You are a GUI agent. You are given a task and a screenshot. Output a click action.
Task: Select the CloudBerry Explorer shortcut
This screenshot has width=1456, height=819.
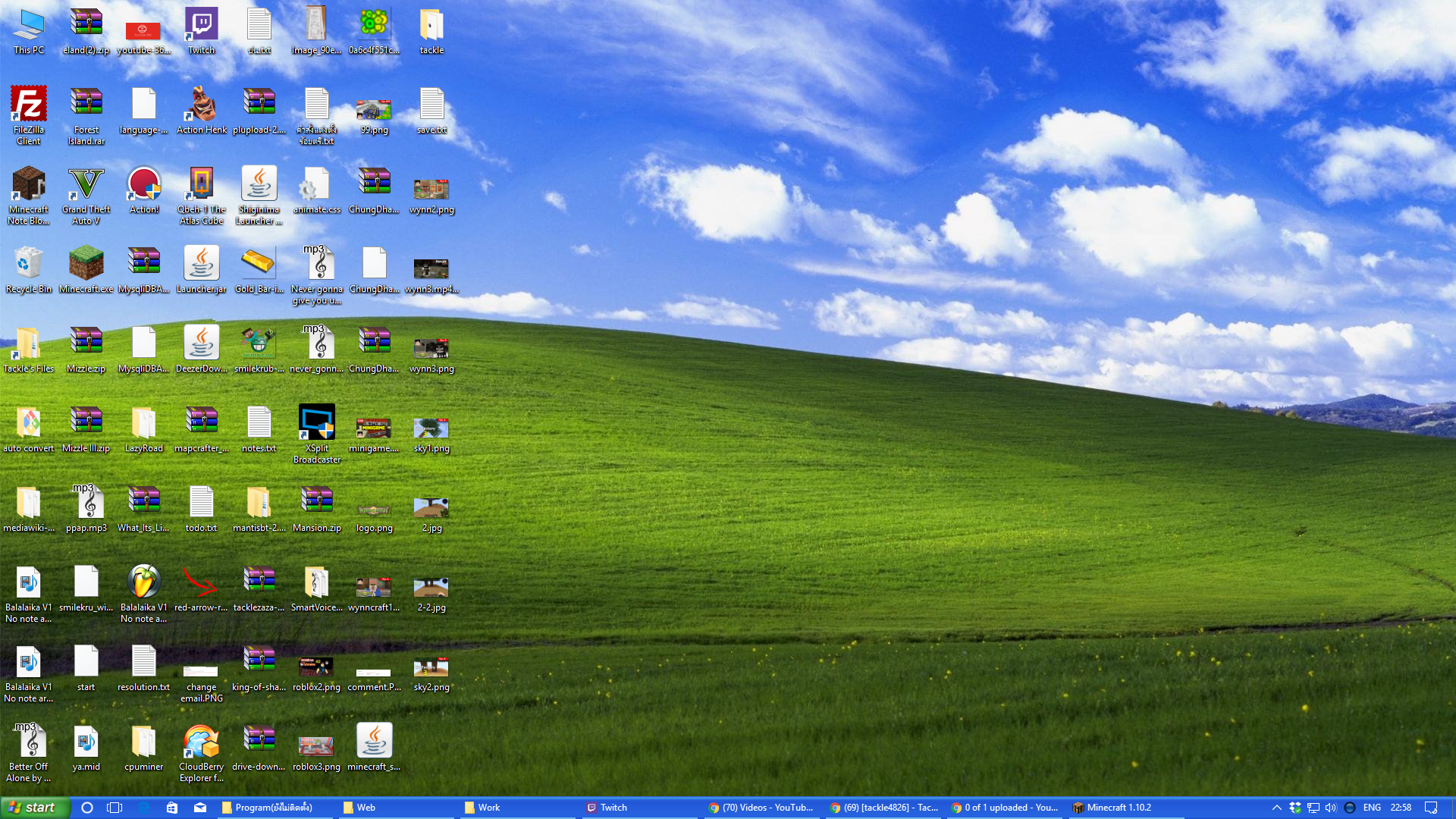coord(202,752)
